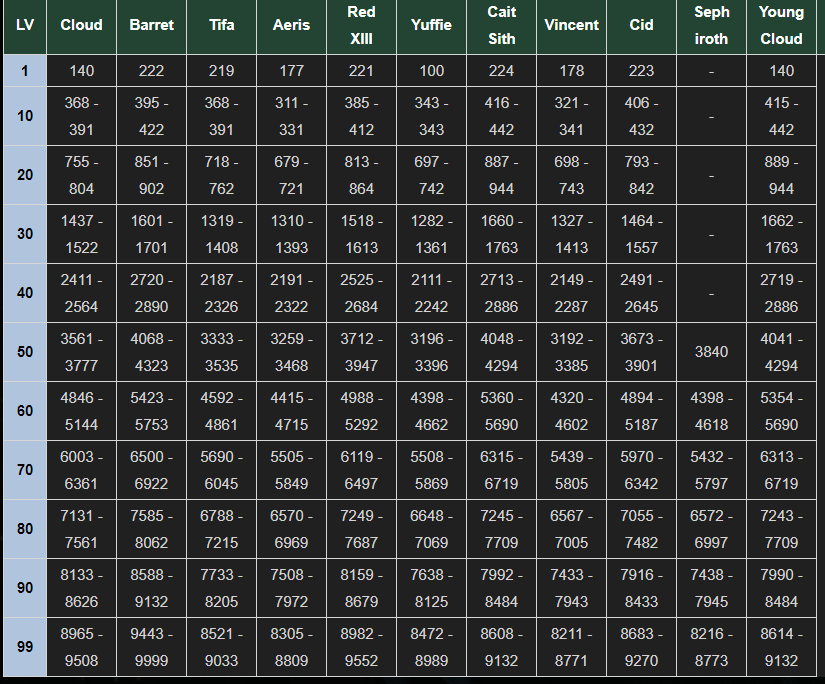Click Sephiroth's level 60 cell 4398 - 4618
This screenshot has height=684, width=825.
point(711,410)
